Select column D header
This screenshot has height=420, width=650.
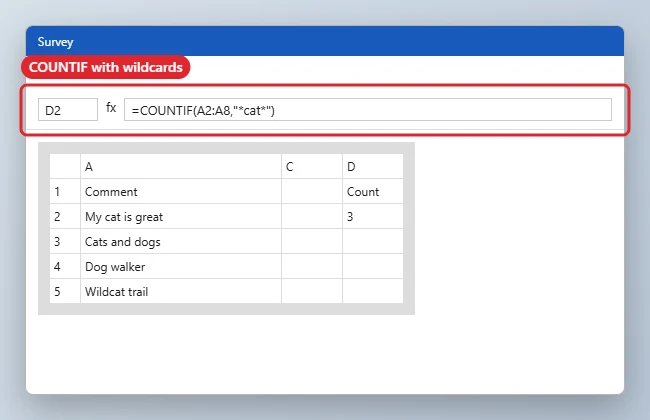(x=373, y=166)
